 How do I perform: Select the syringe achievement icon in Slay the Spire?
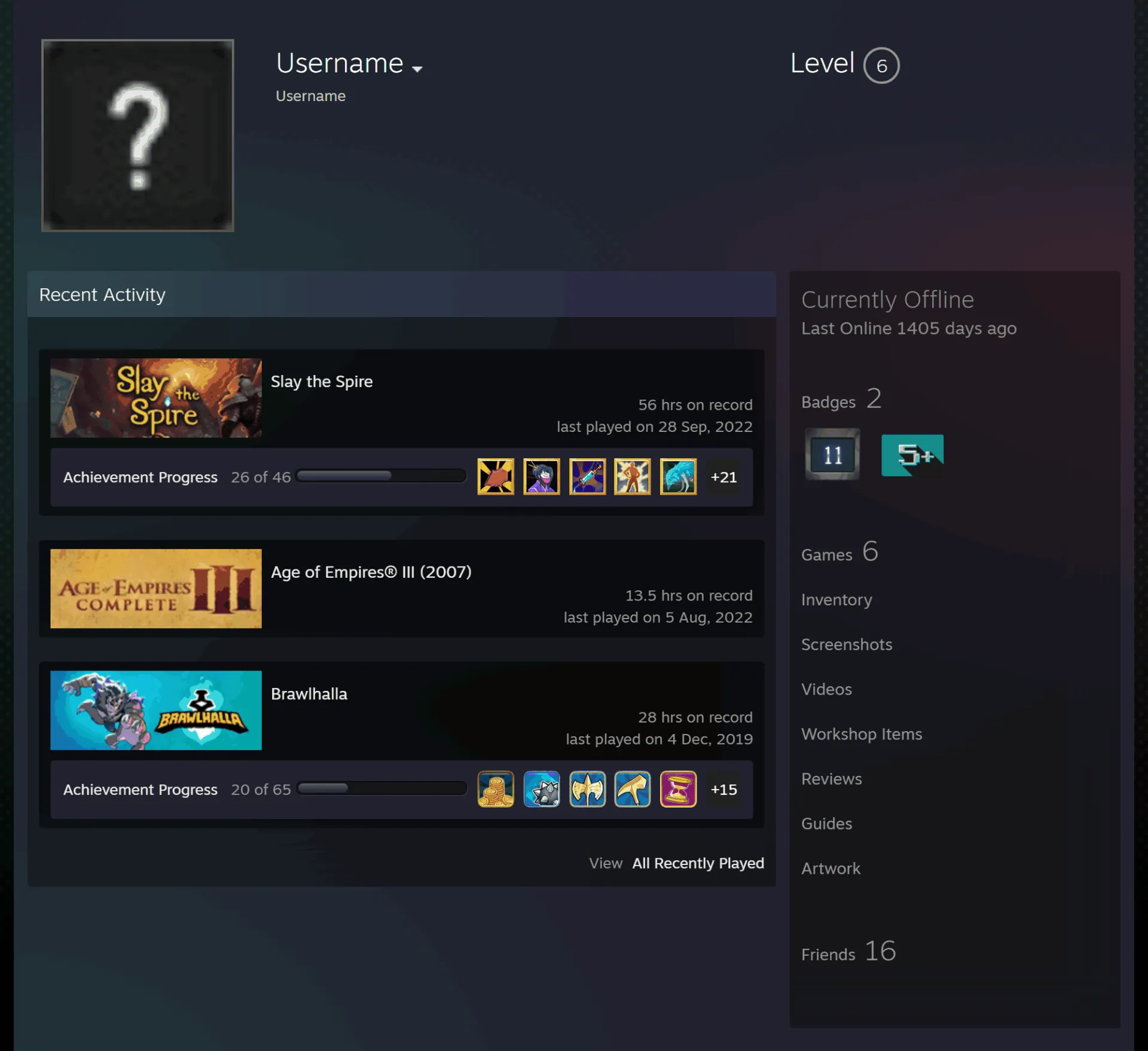point(587,477)
